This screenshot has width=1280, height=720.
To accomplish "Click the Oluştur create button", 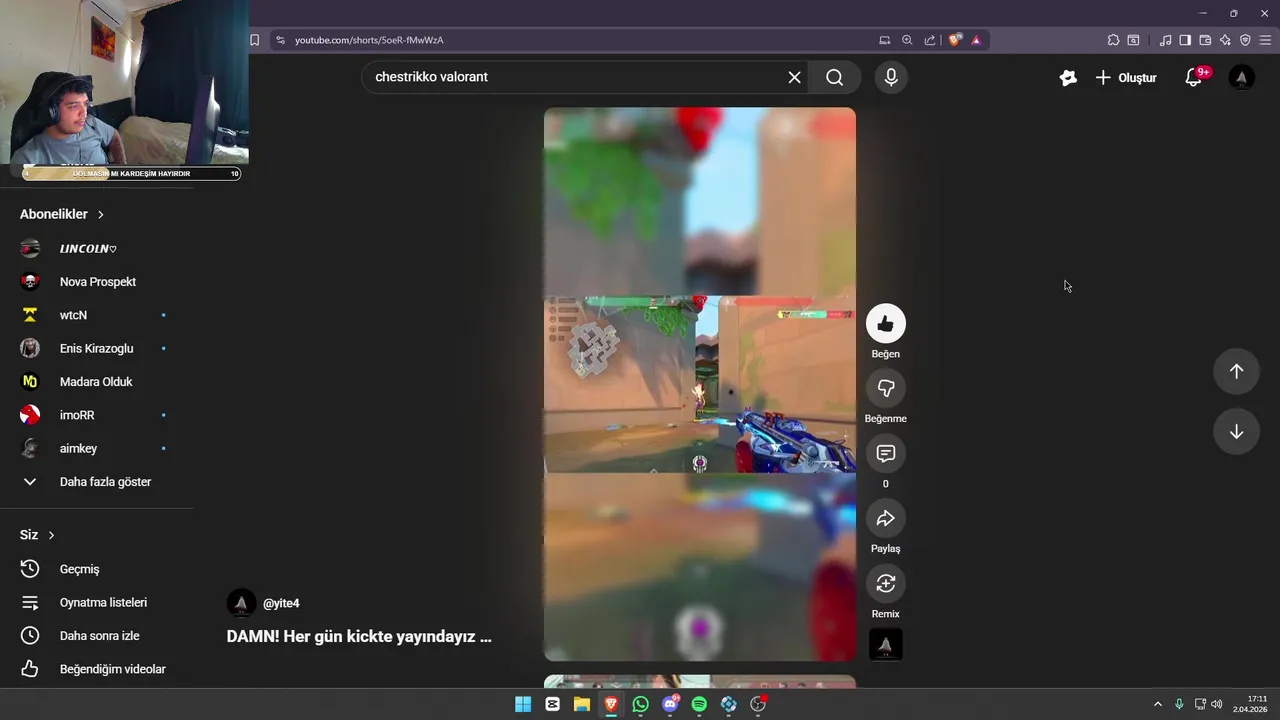I will click(1126, 77).
